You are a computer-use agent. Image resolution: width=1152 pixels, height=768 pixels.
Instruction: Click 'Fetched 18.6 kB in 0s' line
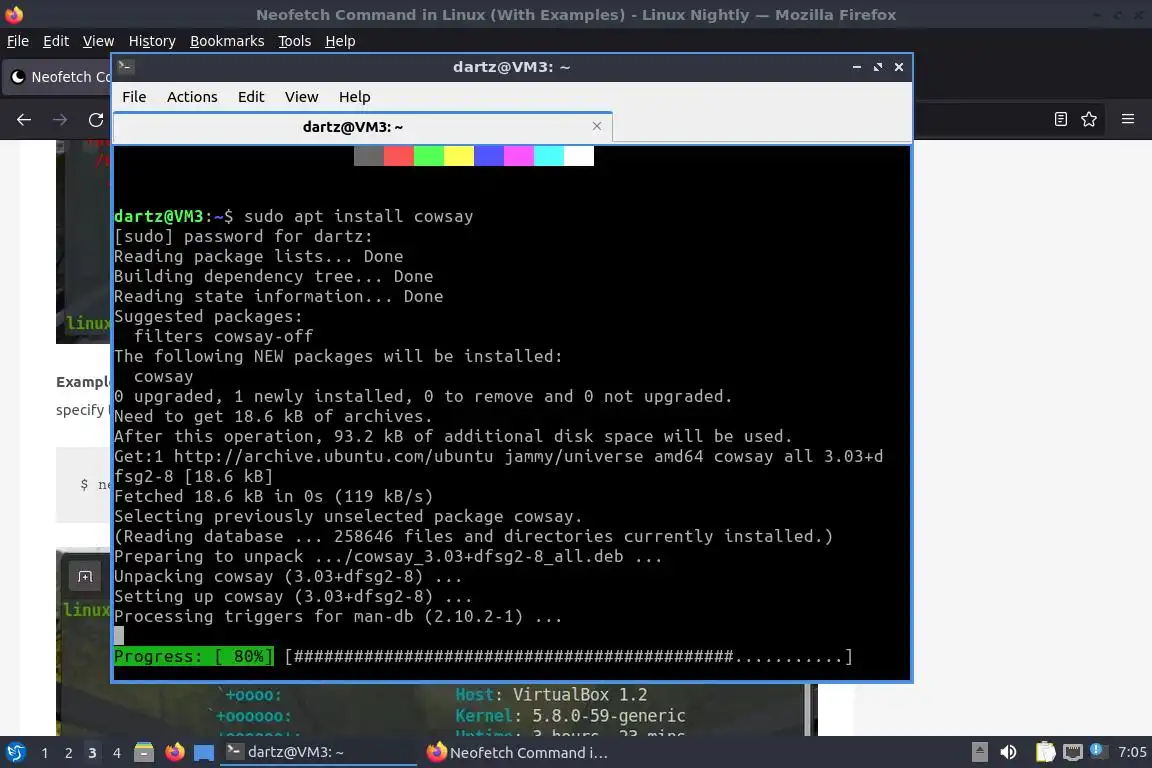point(273,496)
